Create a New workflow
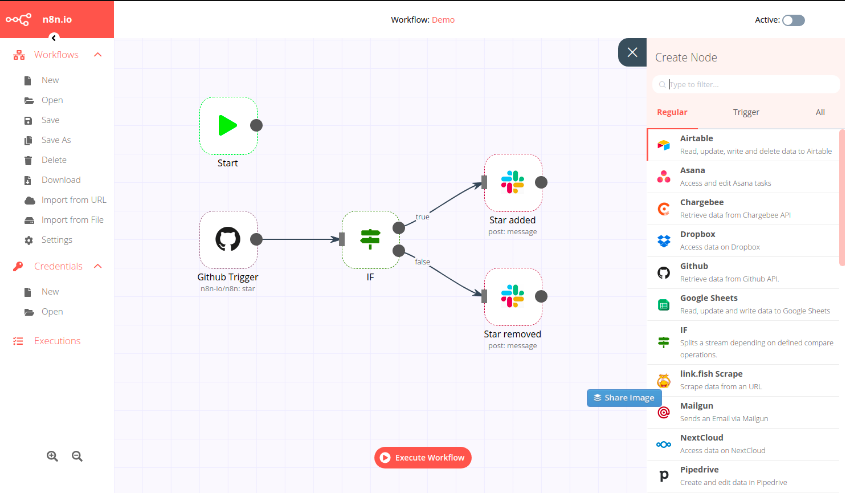Image resolution: width=845 pixels, height=493 pixels. coord(50,80)
